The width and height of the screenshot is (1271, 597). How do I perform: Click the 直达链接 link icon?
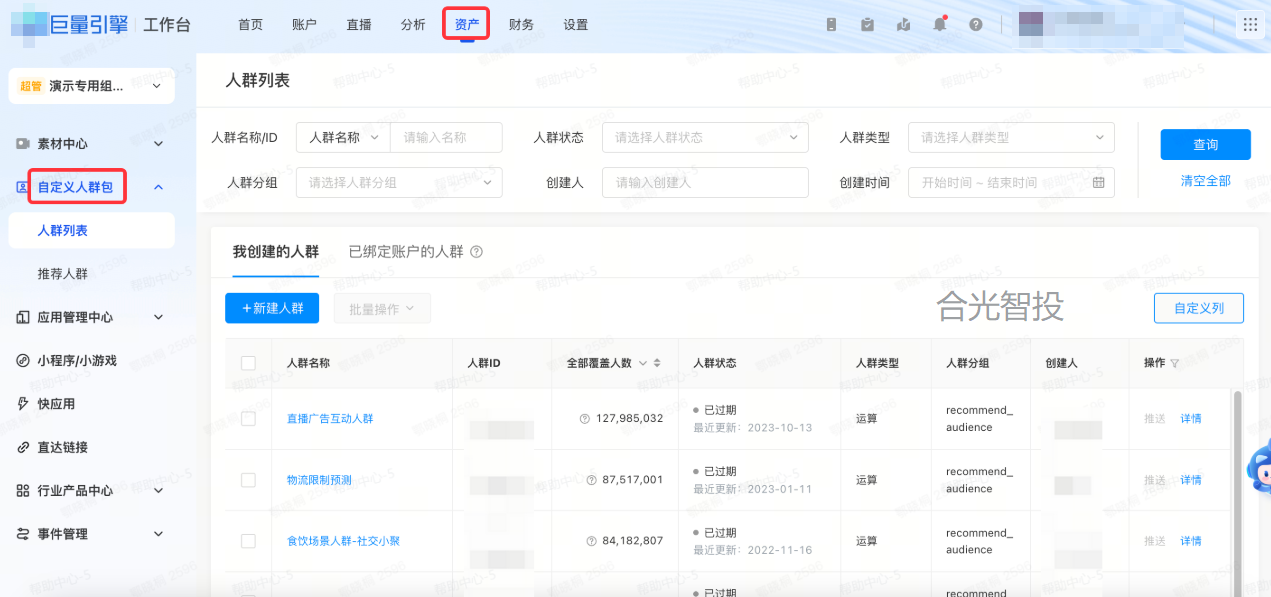23,447
